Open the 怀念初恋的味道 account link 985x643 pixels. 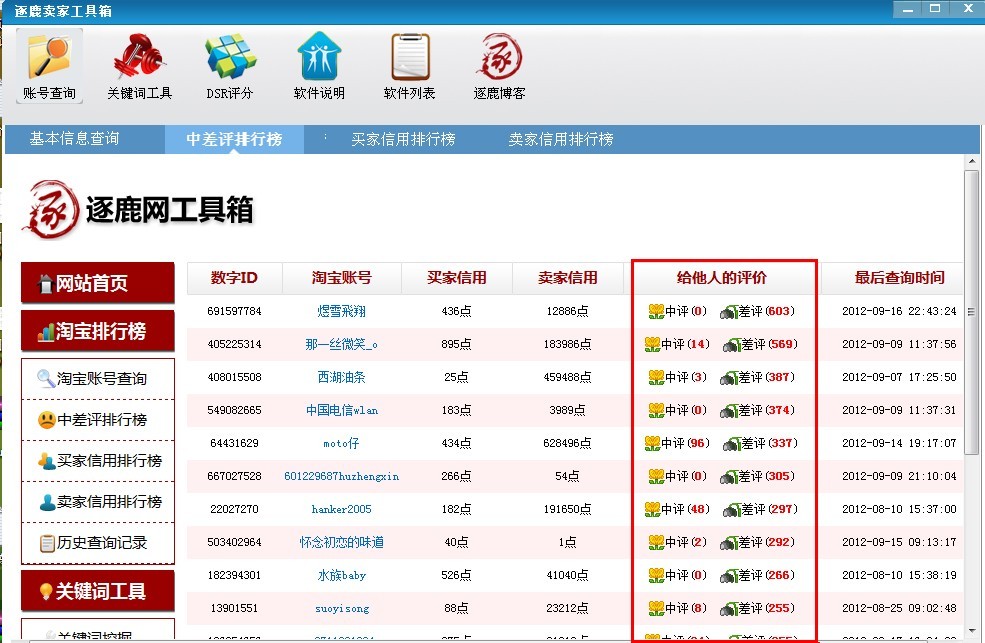click(x=342, y=542)
